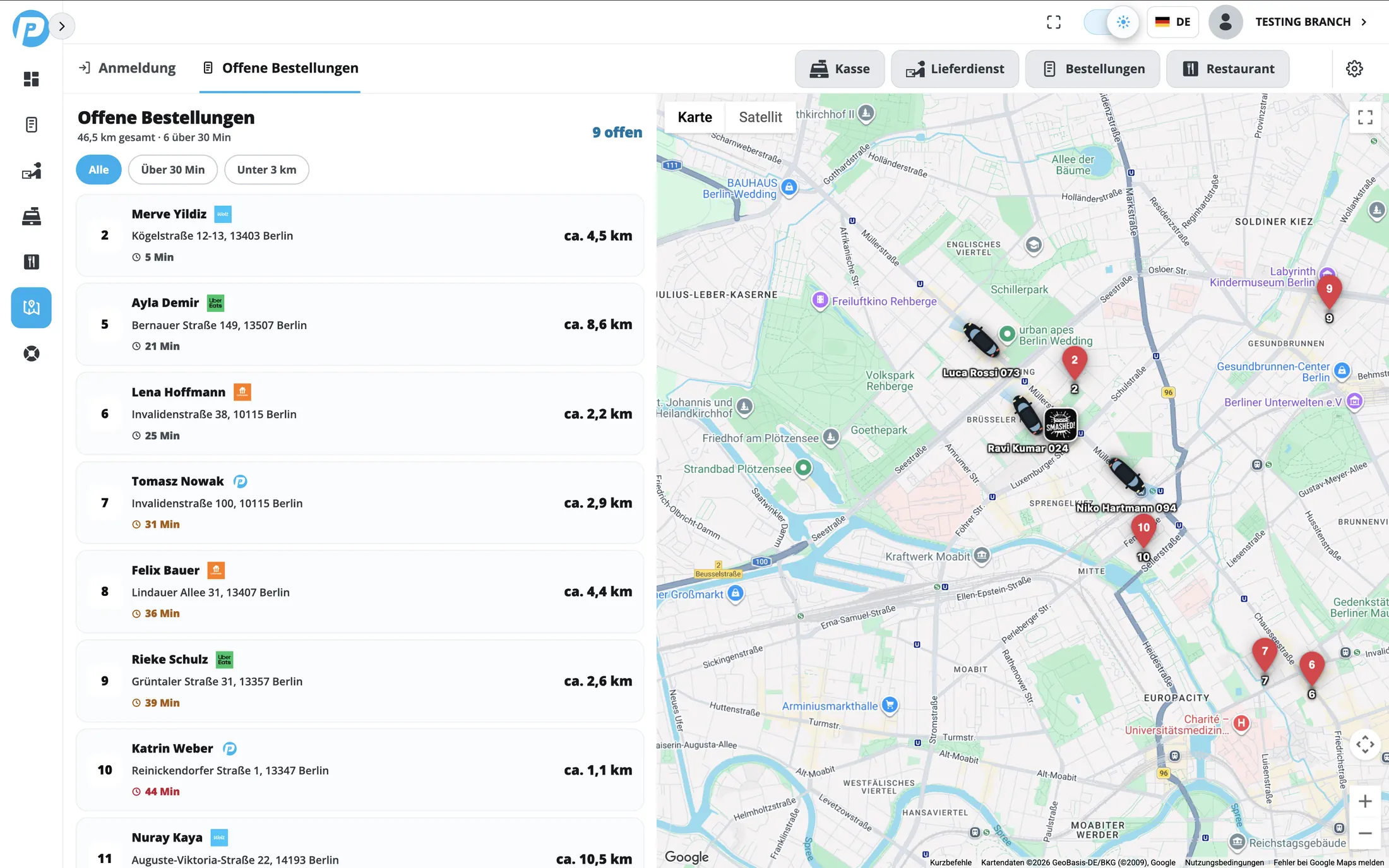Open the TESTING BRANCH menu
Image resolution: width=1389 pixels, height=868 pixels.
pyautogui.click(x=1311, y=22)
